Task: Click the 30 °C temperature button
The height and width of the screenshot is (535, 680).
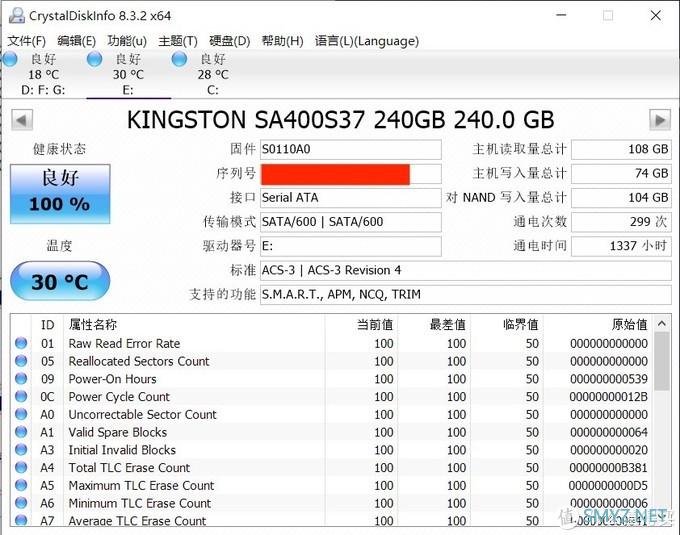Action: pyautogui.click(x=60, y=281)
